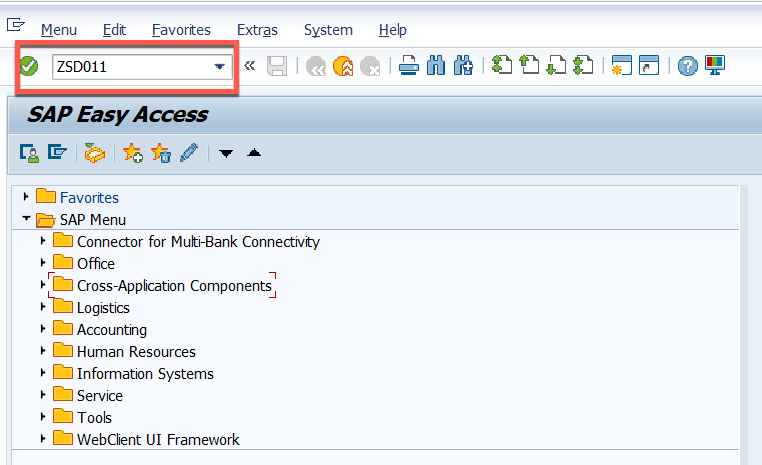Click the Add to Favorites star icon
Image resolution: width=762 pixels, height=465 pixels.
(132, 153)
